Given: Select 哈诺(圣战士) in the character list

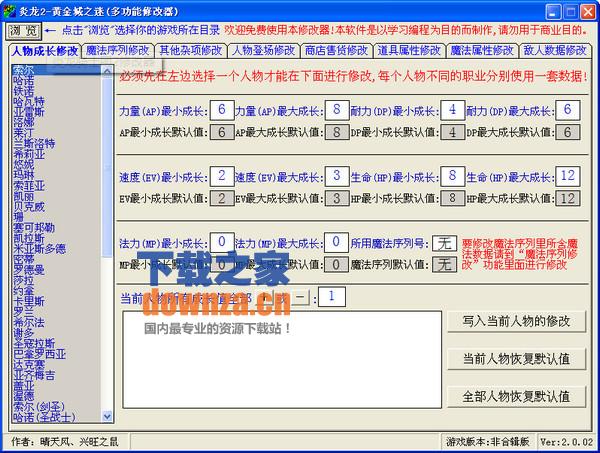Looking at the screenshot, I should (57, 417).
